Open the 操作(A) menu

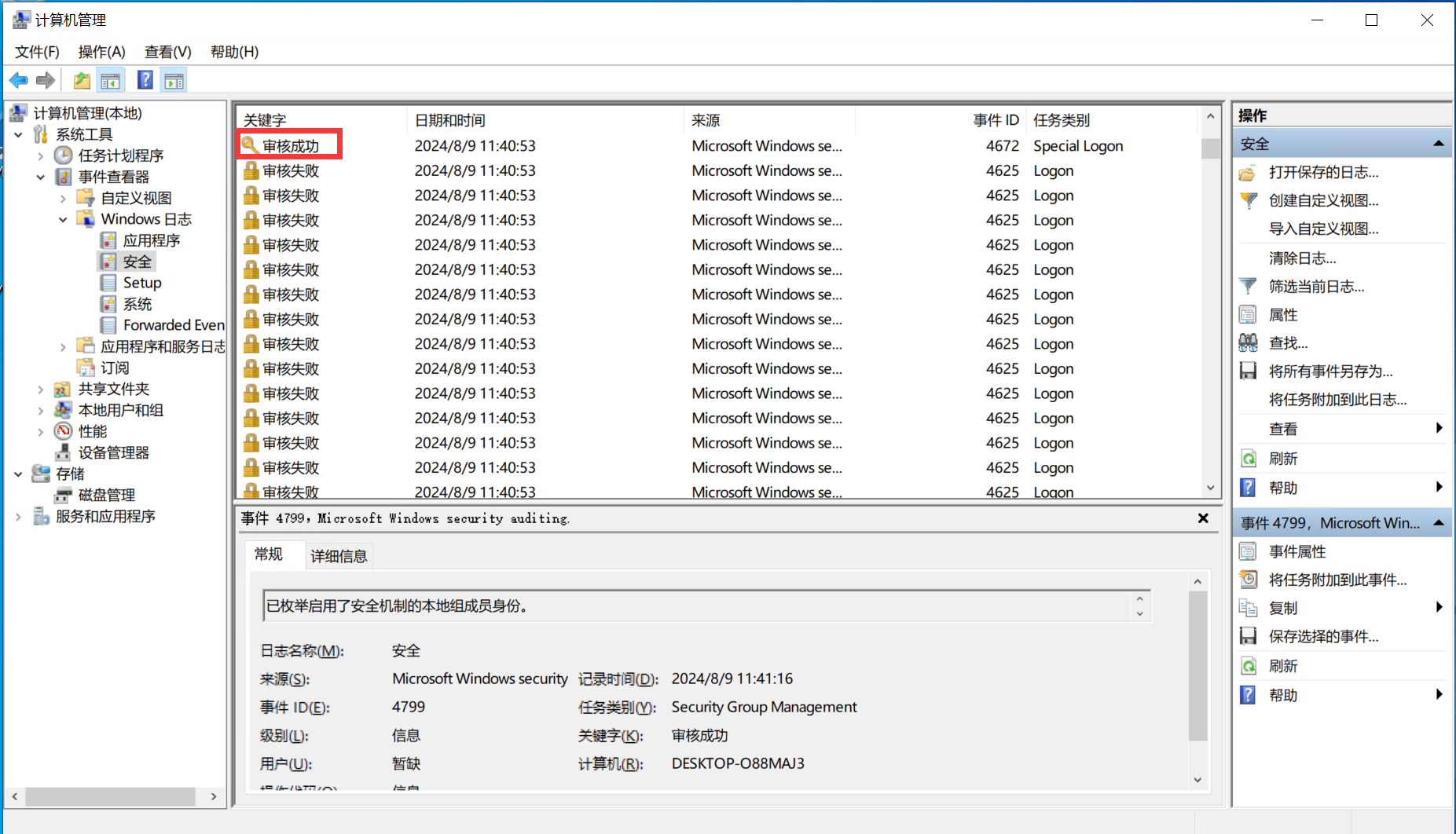101,52
